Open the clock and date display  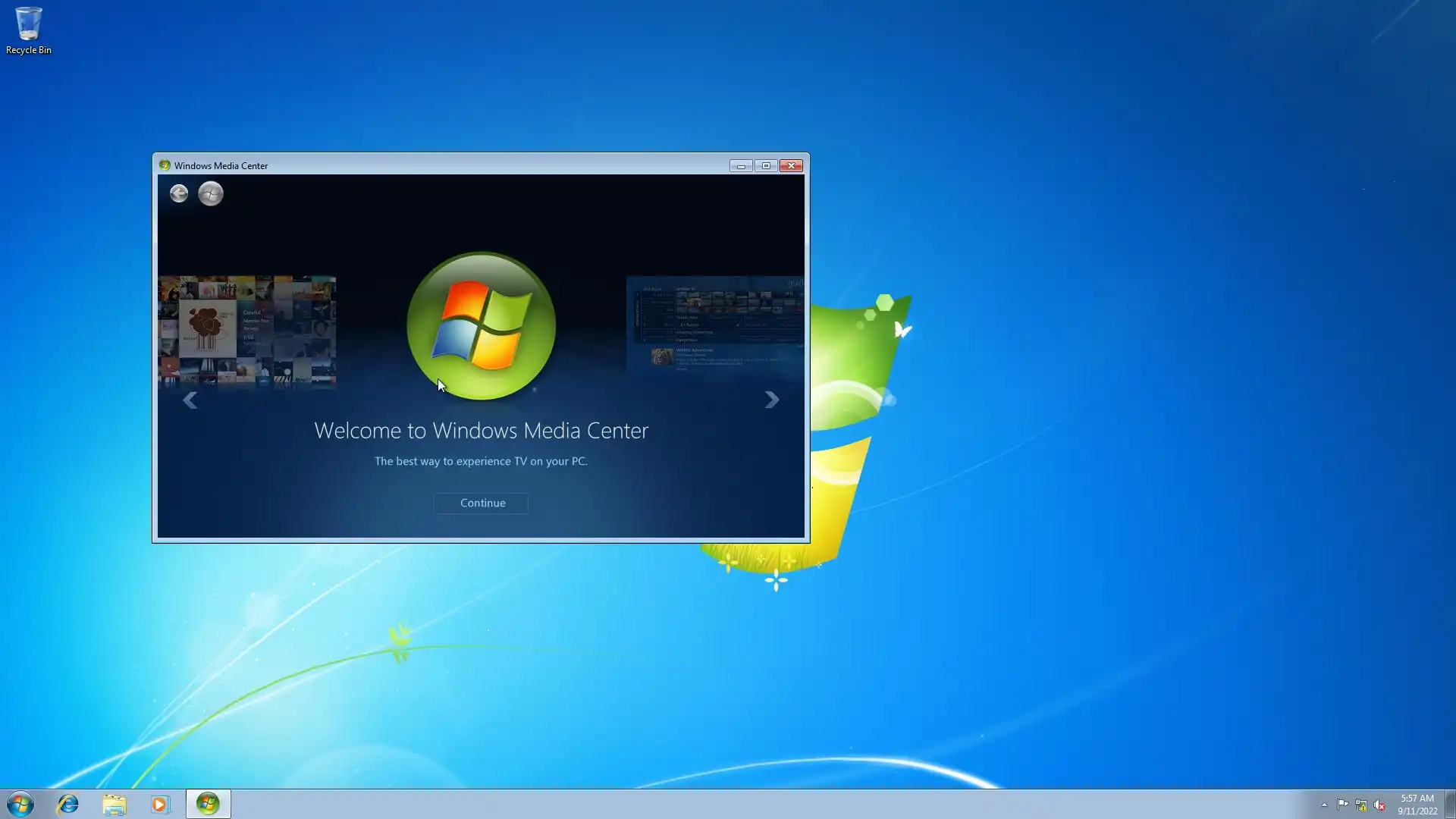pyautogui.click(x=1417, y=804)
